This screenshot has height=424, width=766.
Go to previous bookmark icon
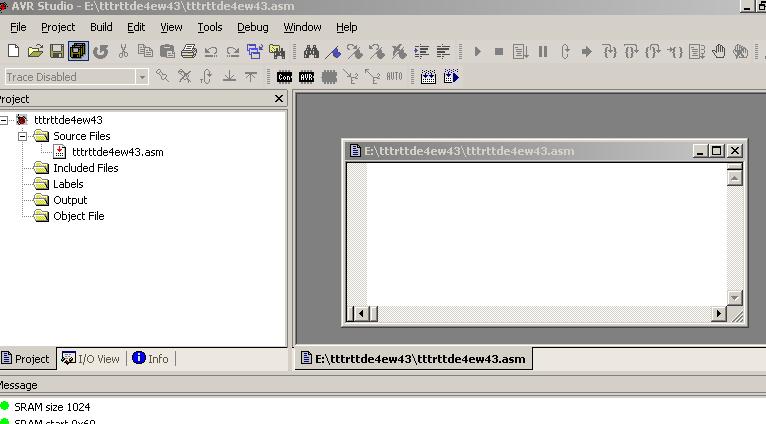pyautogui.click(x=377, y=51)
